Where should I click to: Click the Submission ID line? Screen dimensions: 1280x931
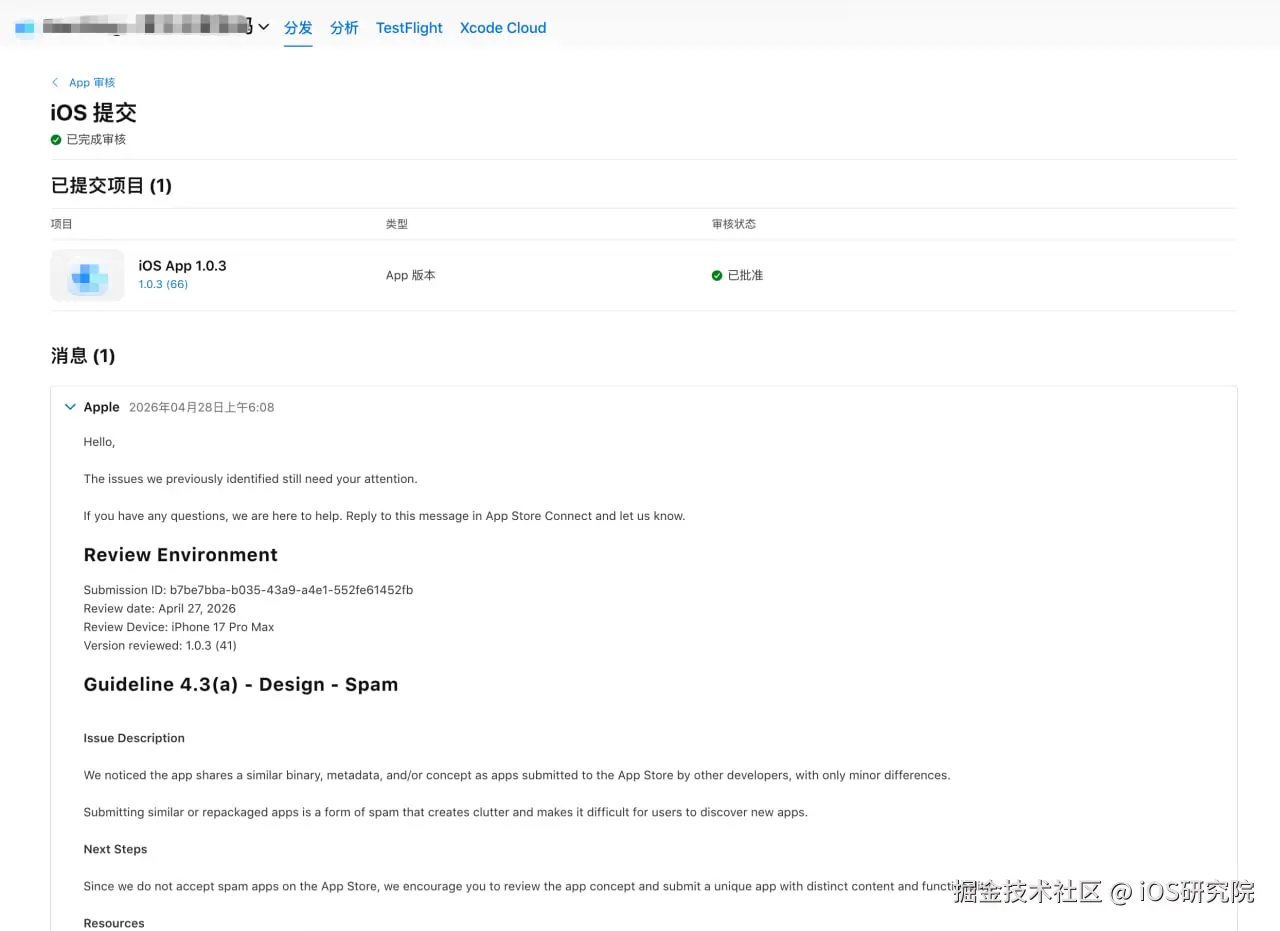click(x=248, y=590)
